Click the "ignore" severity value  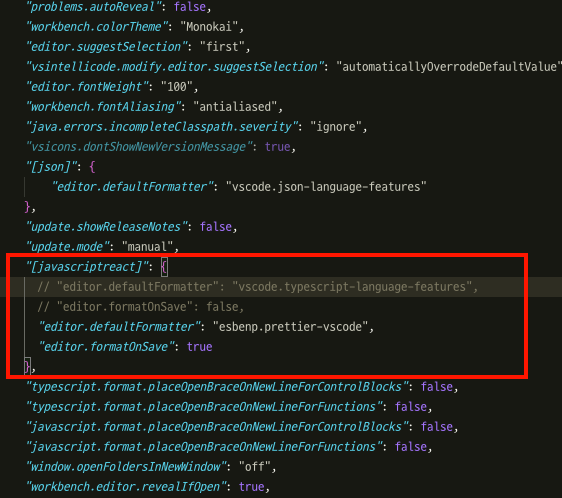(x=336, y=127)
